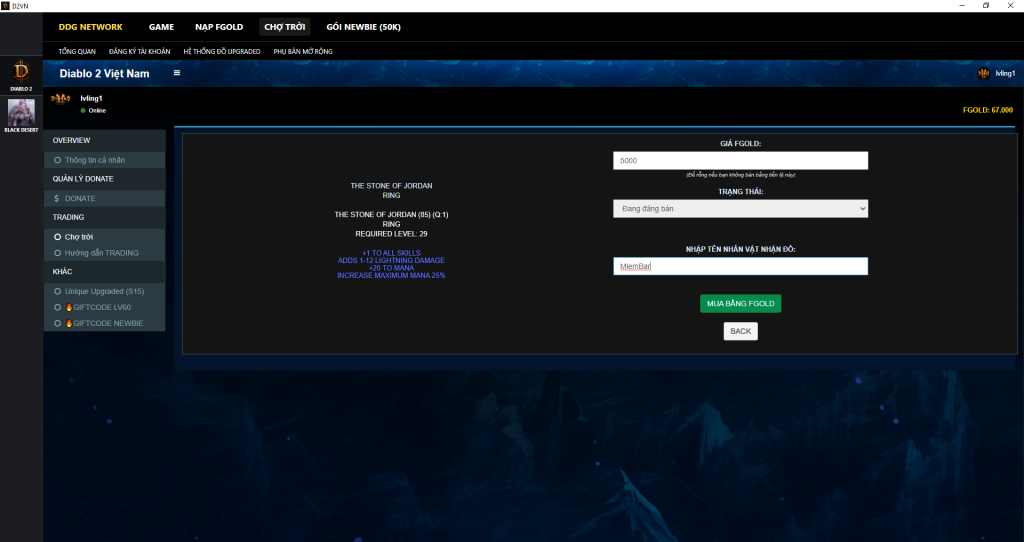
Task: Click lvling1 username at top right
Action: (x=1005, y=73)
